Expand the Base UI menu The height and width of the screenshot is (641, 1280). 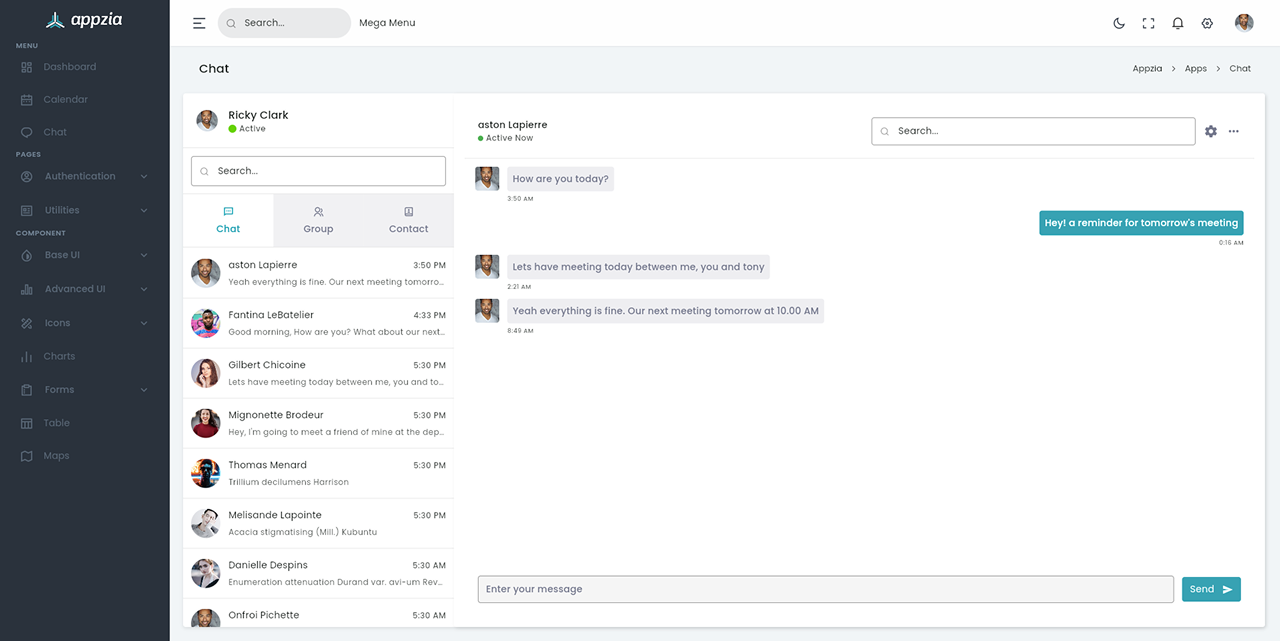click(66, 255)
